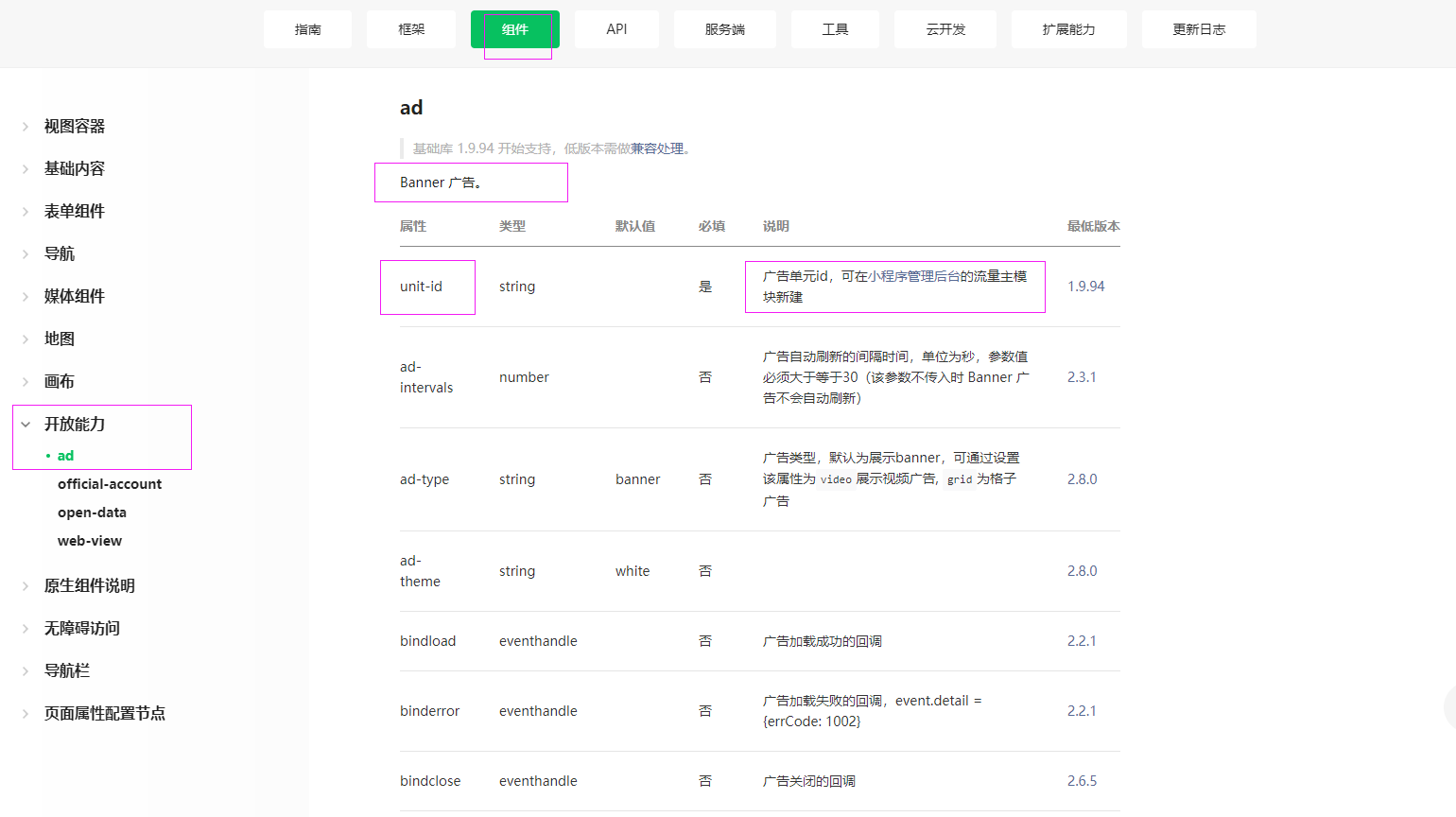Click the 兼容处理 link

coord(656,148)
